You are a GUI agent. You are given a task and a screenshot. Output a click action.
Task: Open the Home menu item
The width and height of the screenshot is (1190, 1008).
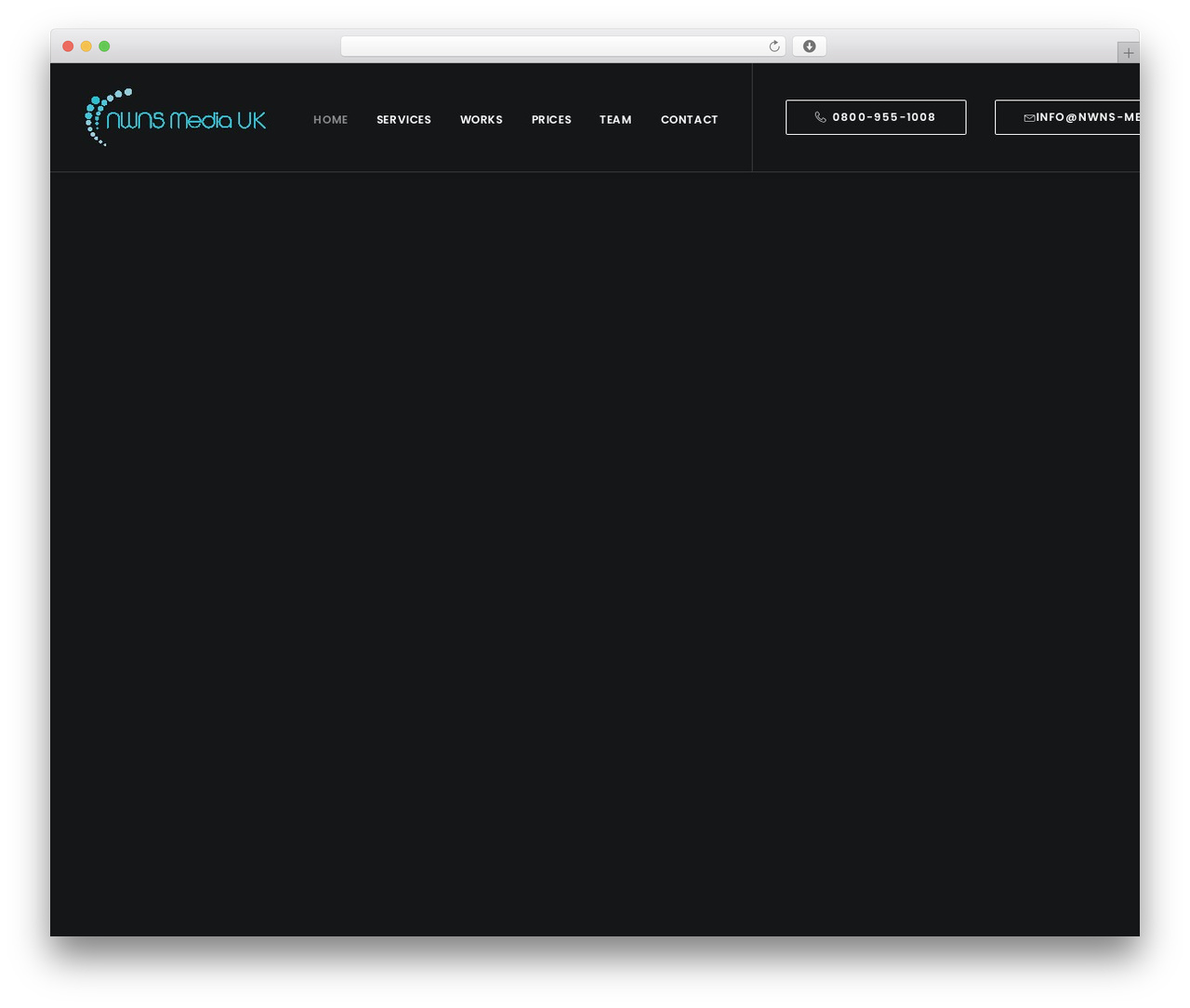[330, 120]
